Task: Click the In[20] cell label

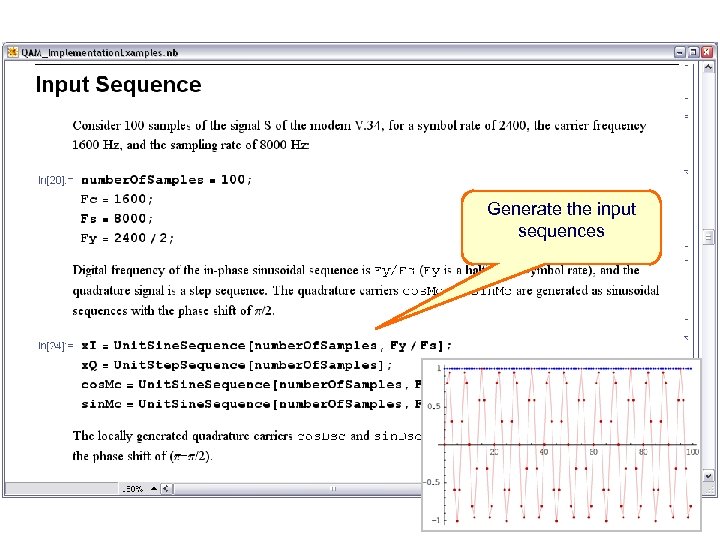Action: [x=55, y=180]
